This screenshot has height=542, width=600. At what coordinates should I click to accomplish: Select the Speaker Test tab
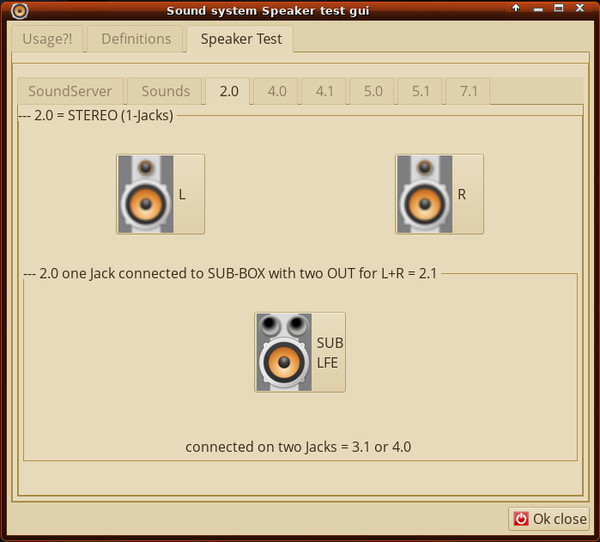coord(241,40)
